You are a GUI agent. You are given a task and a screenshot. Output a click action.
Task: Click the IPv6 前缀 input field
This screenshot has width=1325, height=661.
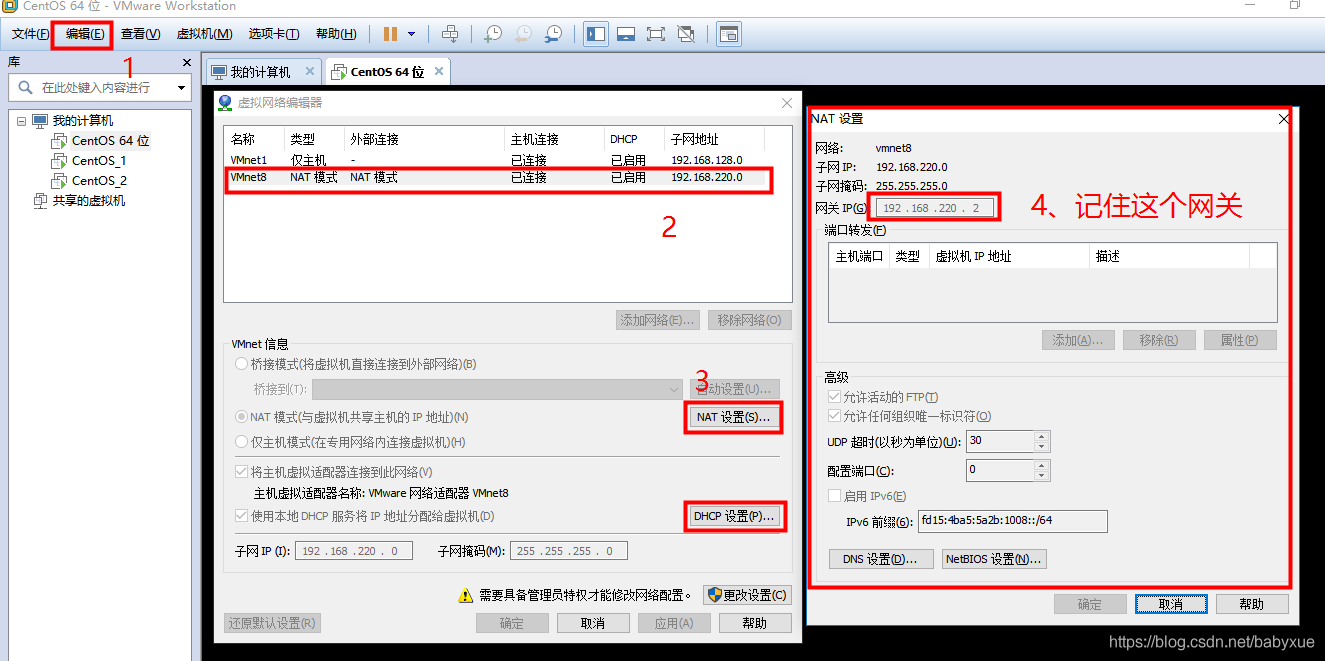click(1012, 521)
